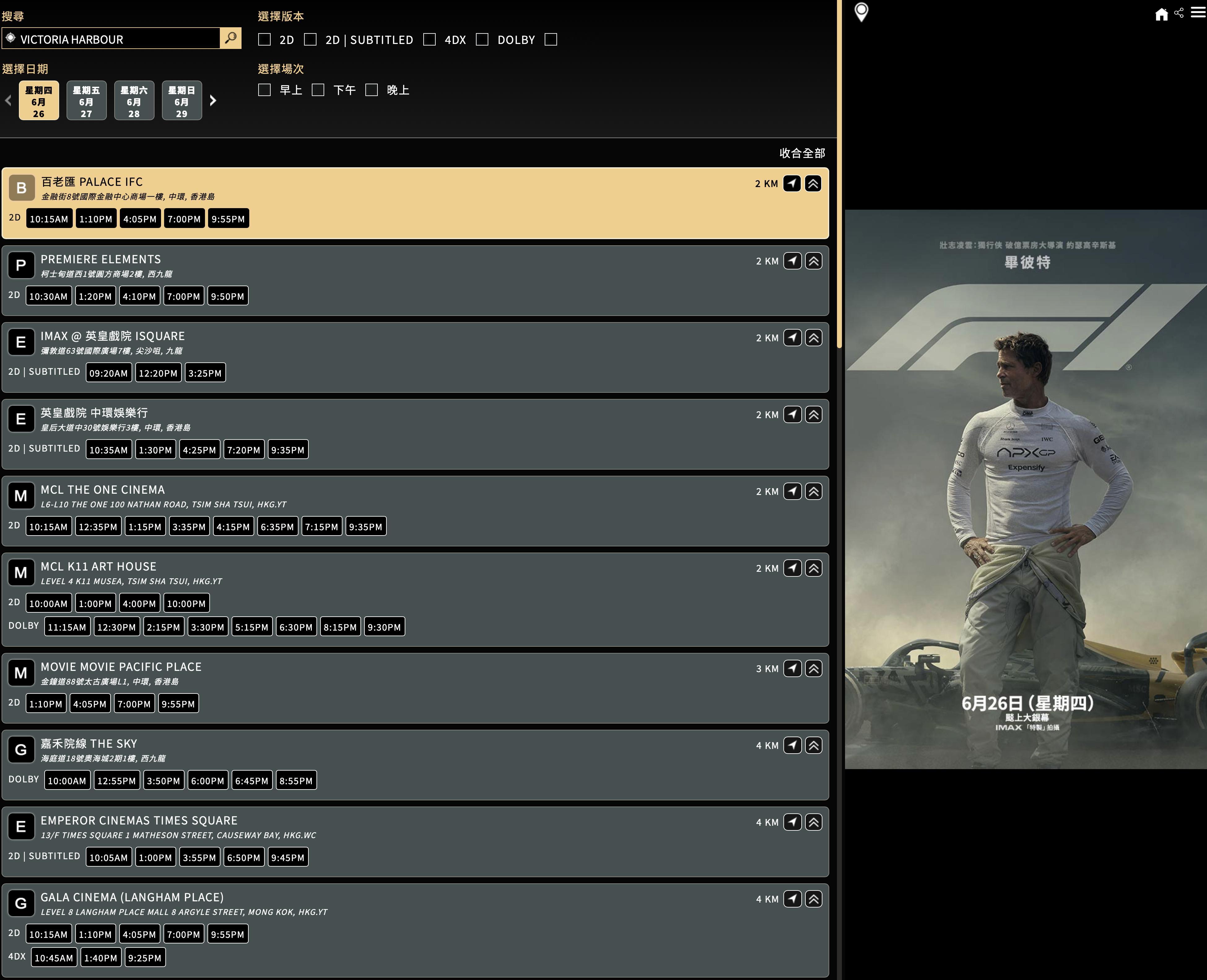This screenshot has width=1207, height=980.
Task: Show previous dates with left arrow
Action: pyautogui.click(x=8, y=100)
